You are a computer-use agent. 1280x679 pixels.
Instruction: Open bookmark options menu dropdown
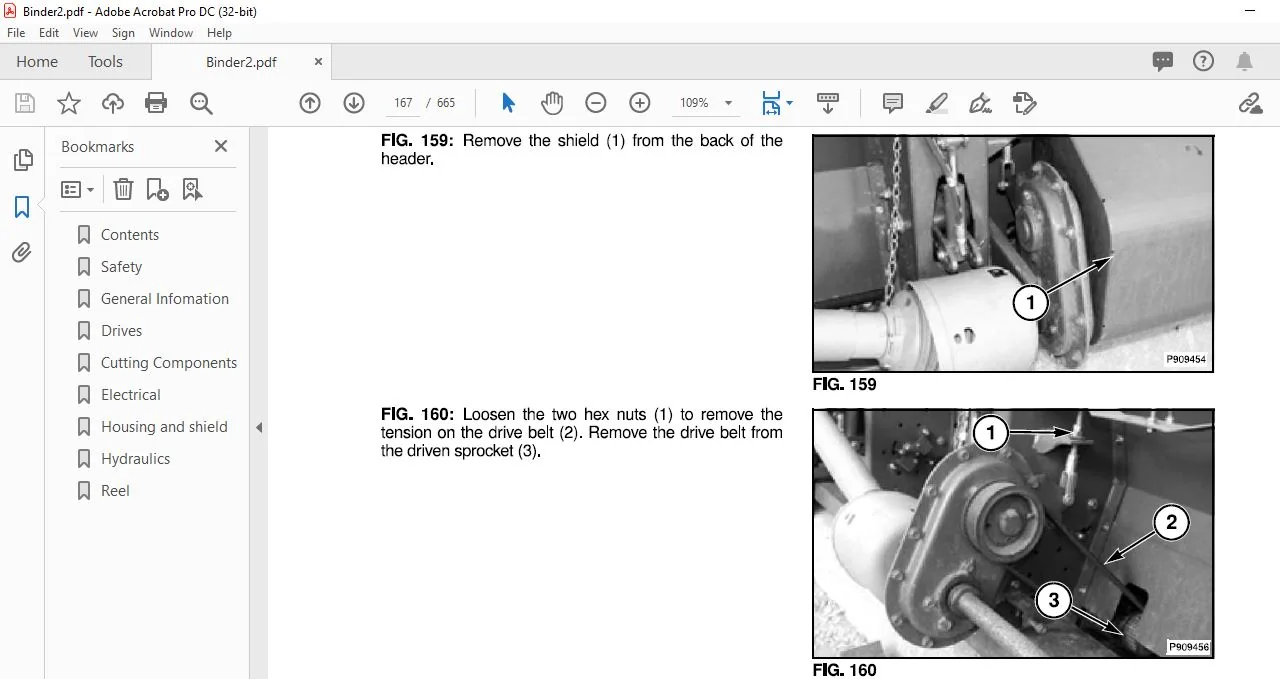(x=78, y=189)
